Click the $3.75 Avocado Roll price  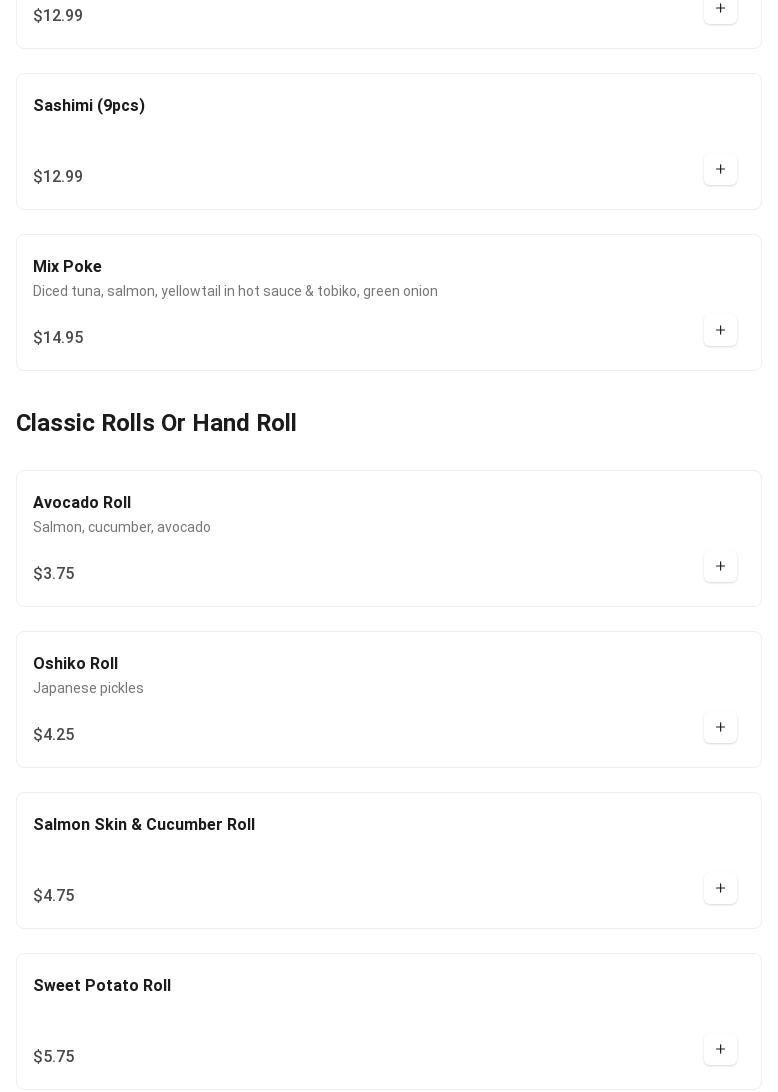pyautogui.click(x=54, y=574)
